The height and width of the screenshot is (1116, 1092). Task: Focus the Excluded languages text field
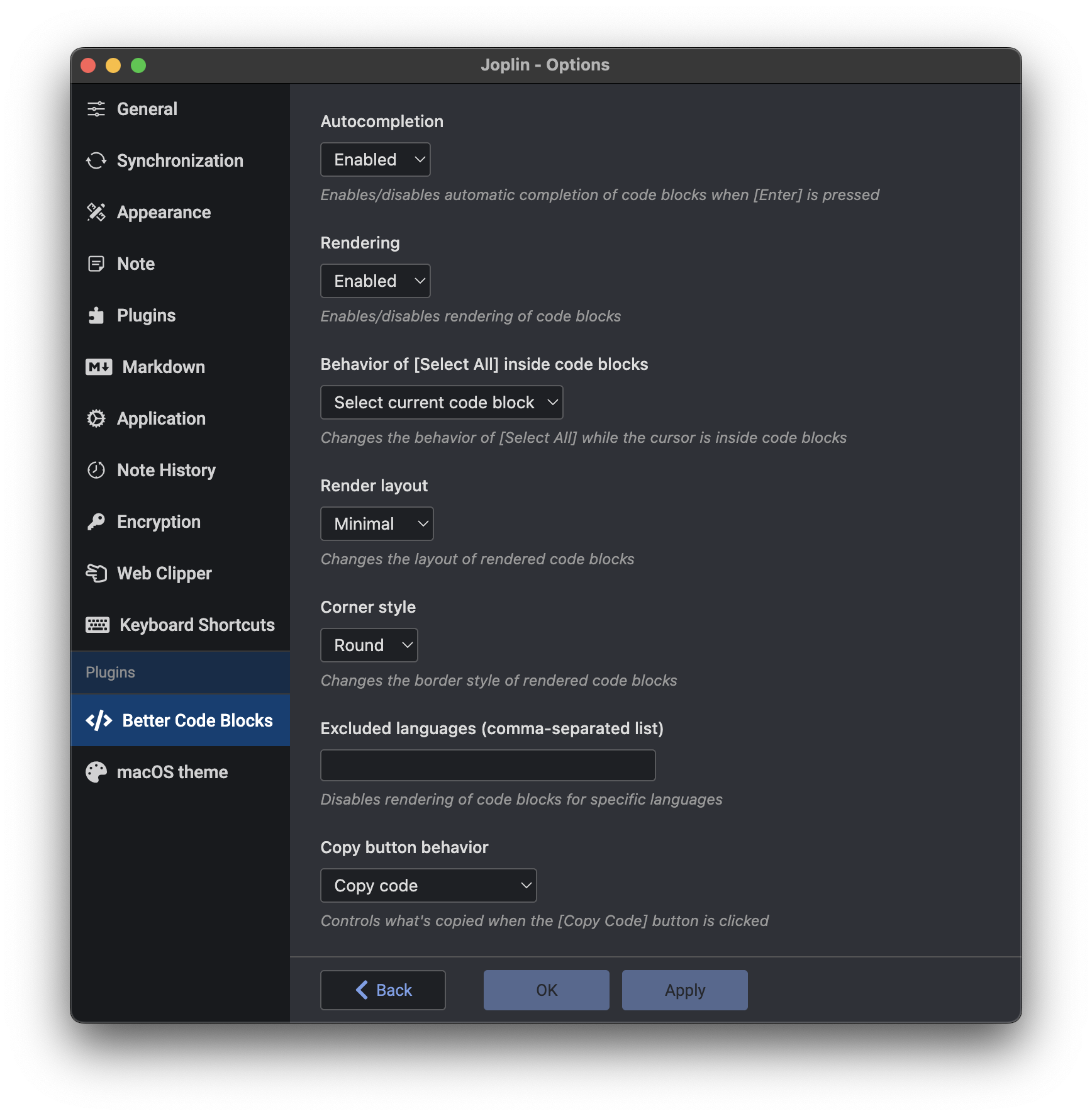click(488, 765)
